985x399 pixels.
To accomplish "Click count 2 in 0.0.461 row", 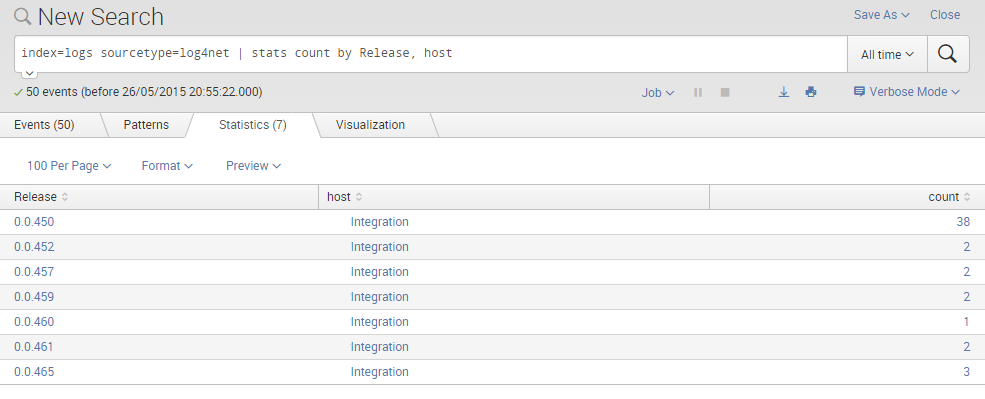I will tap(967, 347).
